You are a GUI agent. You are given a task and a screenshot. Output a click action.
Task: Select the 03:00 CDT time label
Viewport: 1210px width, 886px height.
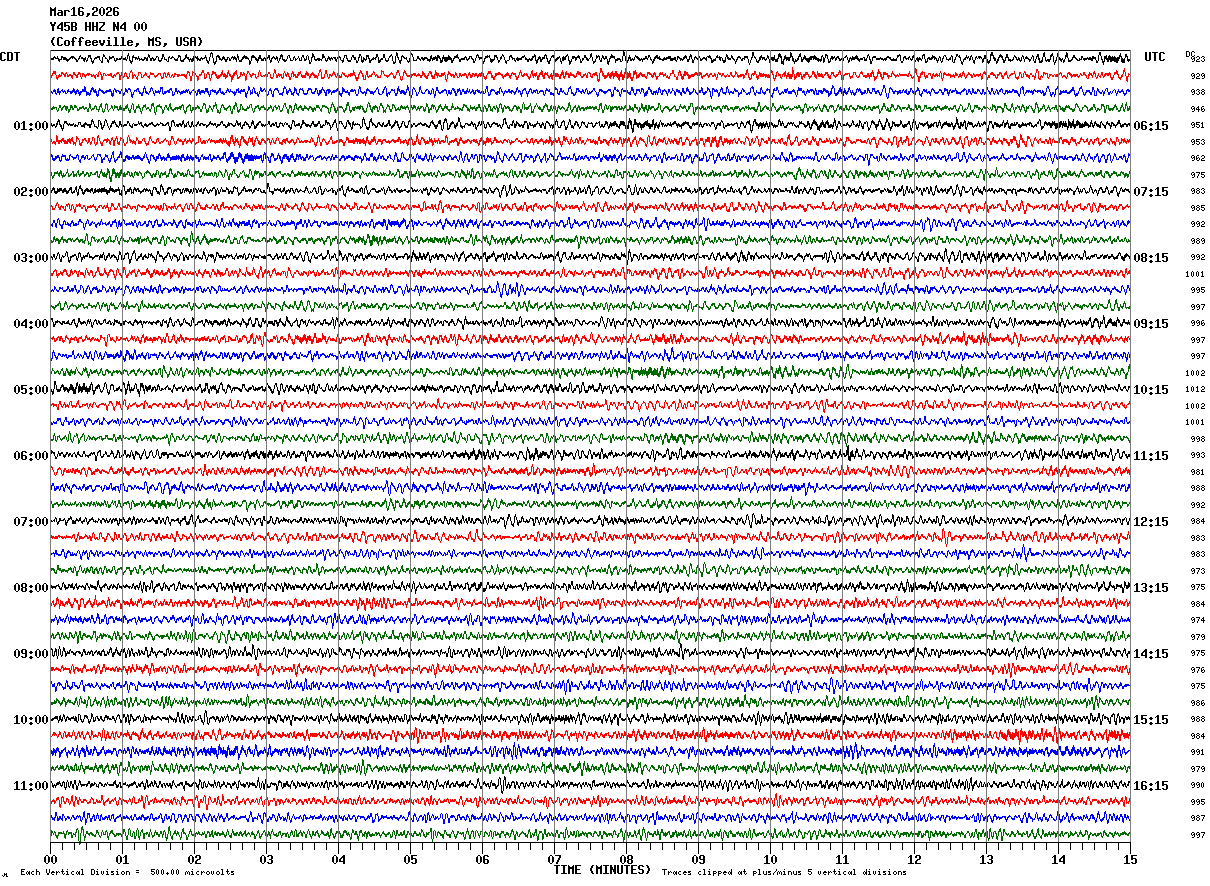(31, 258)
